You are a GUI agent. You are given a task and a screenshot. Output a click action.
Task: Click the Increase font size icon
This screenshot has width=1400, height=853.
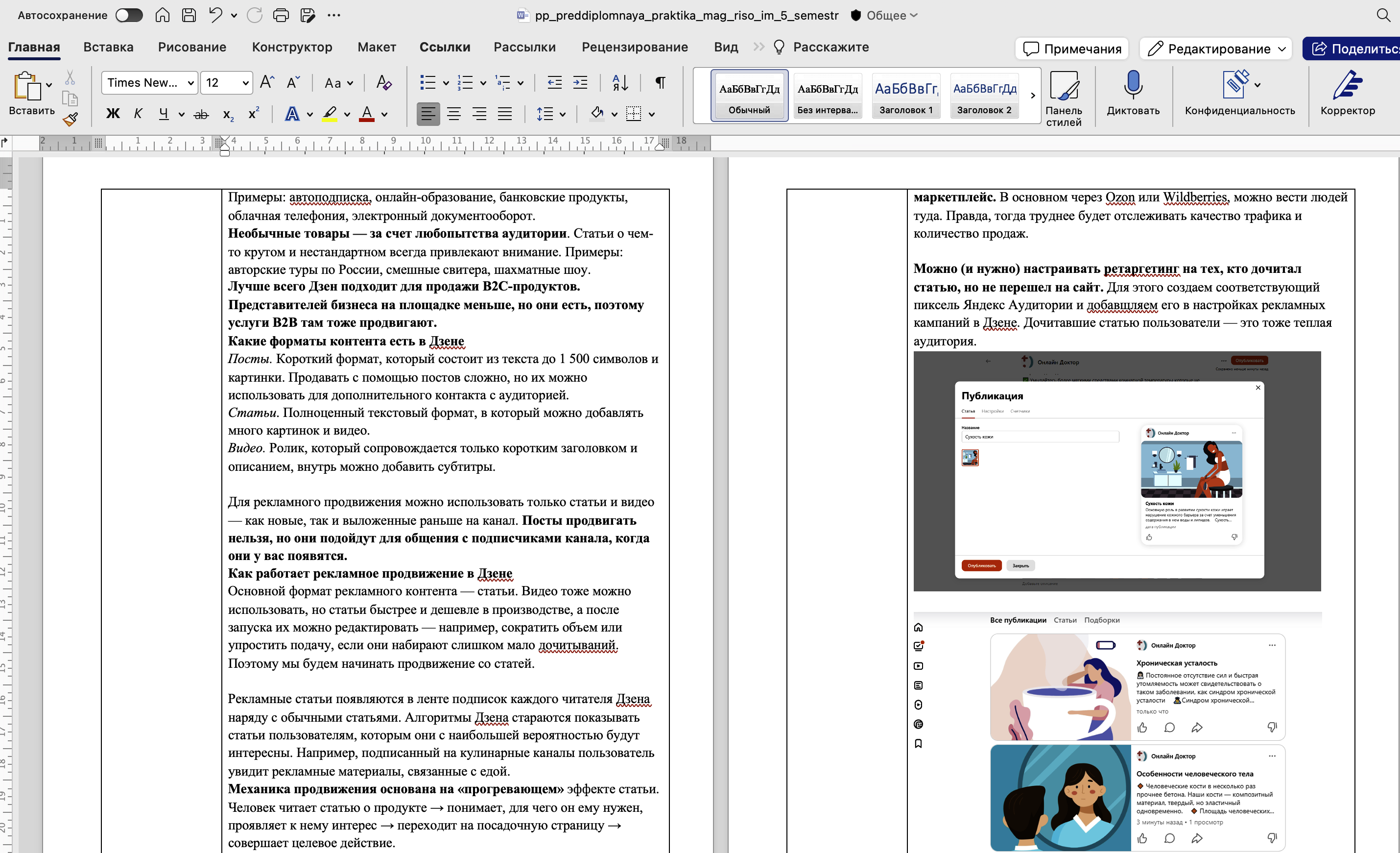(x=266, y=83)
